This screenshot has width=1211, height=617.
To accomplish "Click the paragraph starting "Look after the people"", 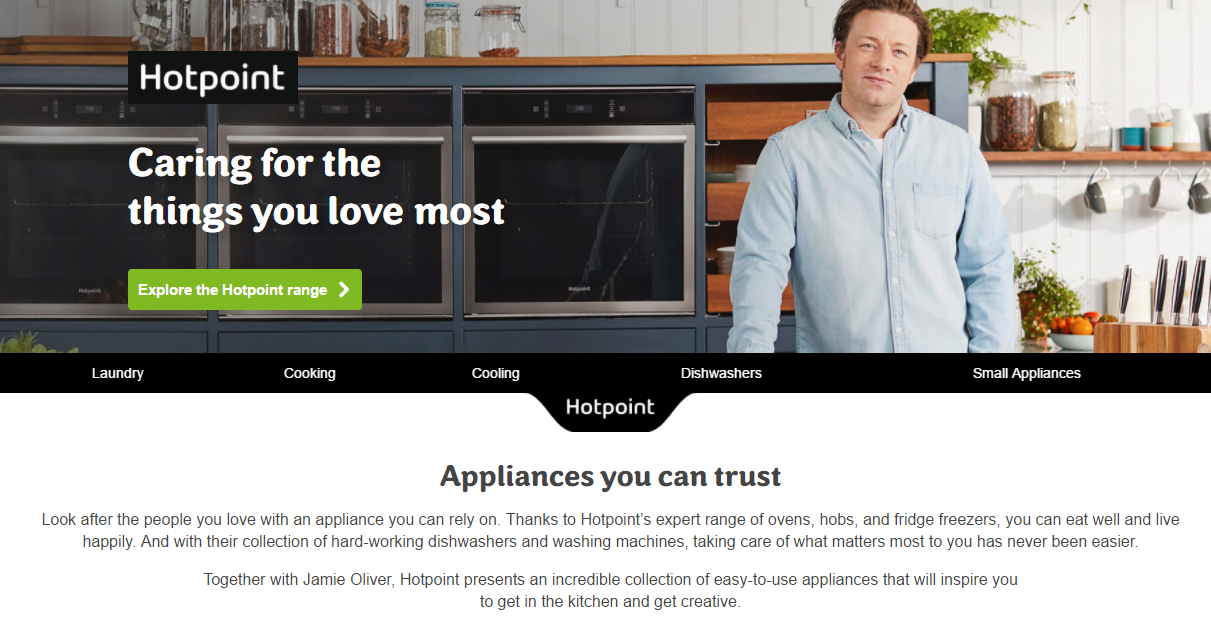I will click(610, 531).
